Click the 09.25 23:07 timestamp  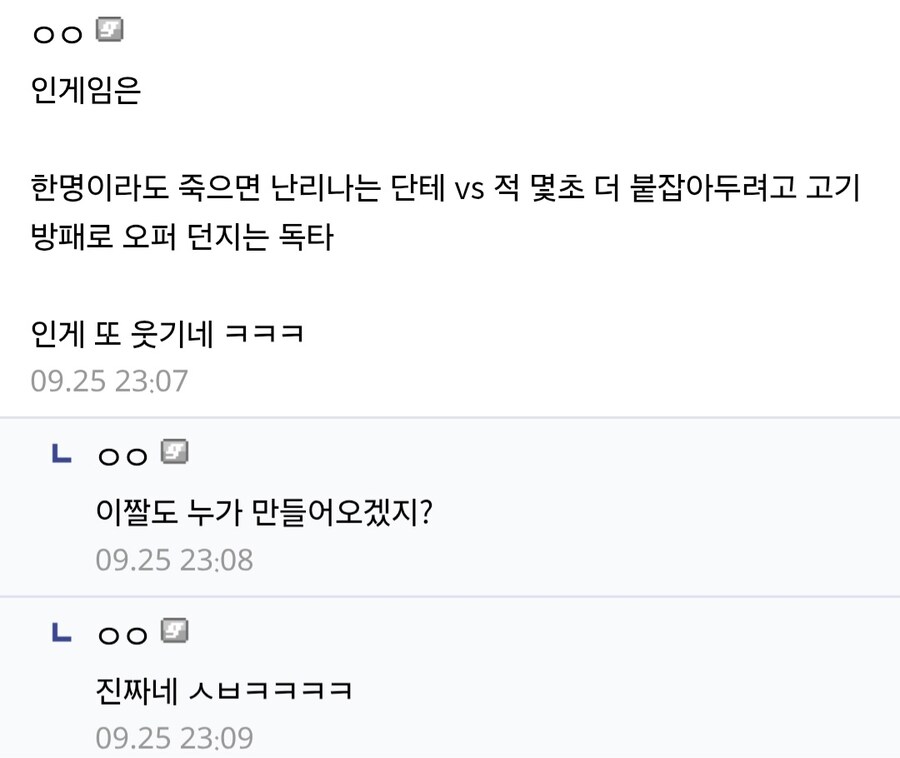tap(109, 381)
